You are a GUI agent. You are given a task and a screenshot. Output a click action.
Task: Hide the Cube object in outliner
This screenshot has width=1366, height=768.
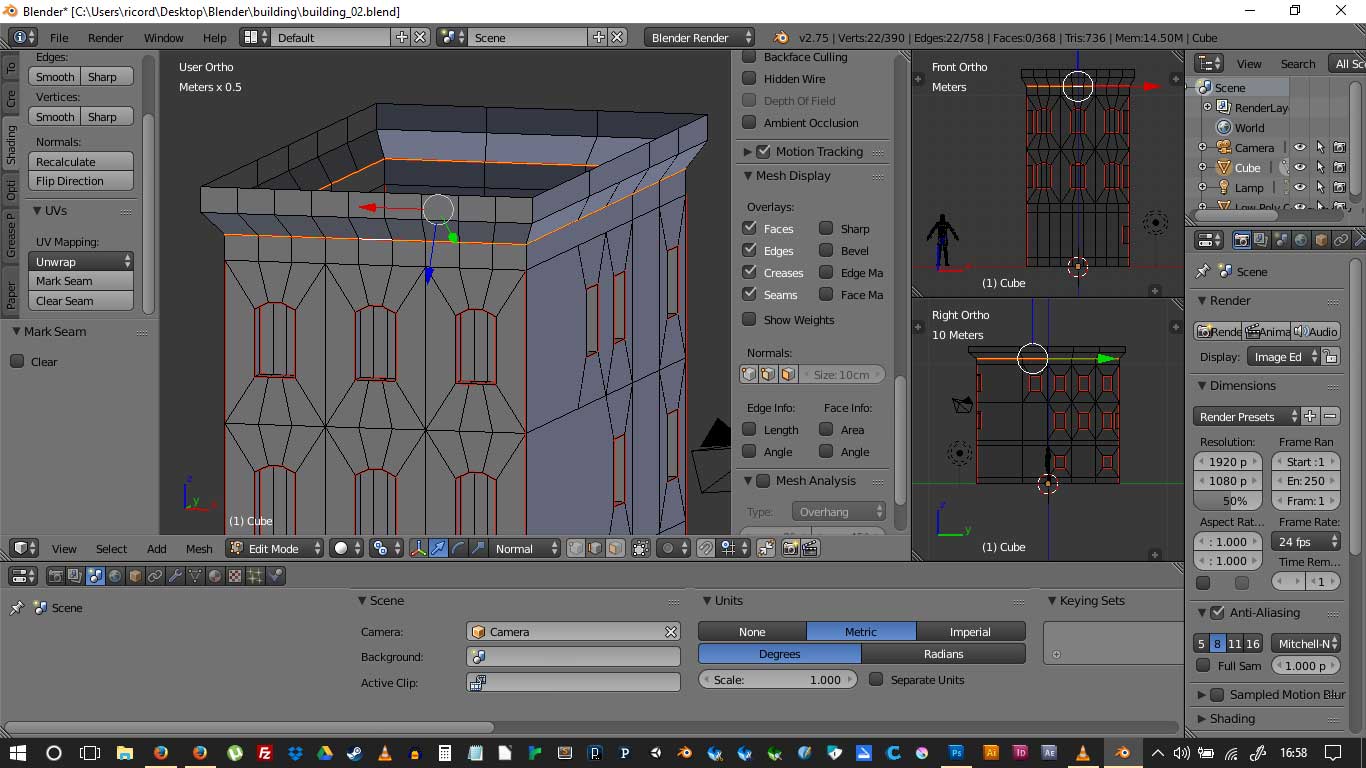(x=1299, y=168)
